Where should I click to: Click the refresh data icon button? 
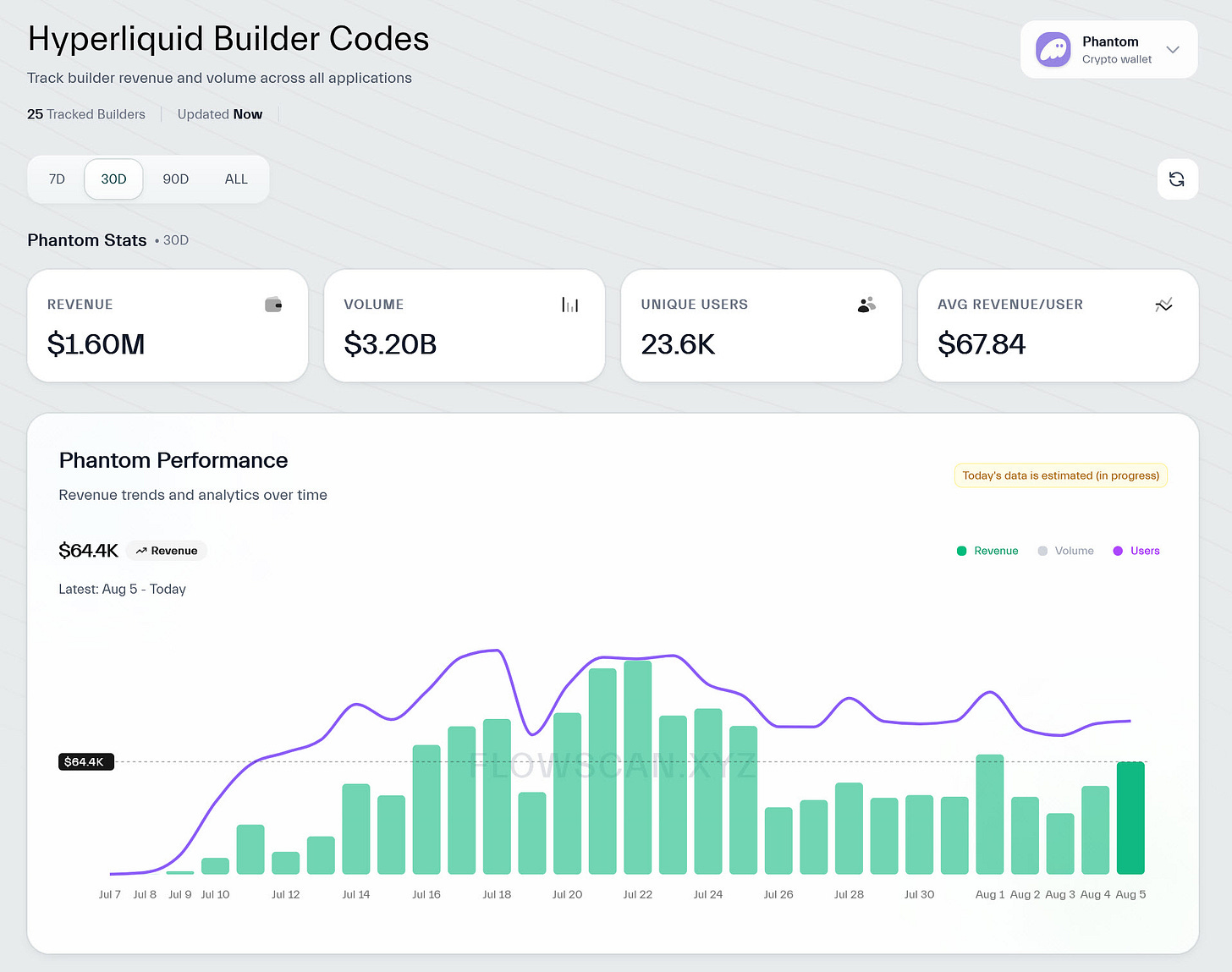tap(1177, 179)
